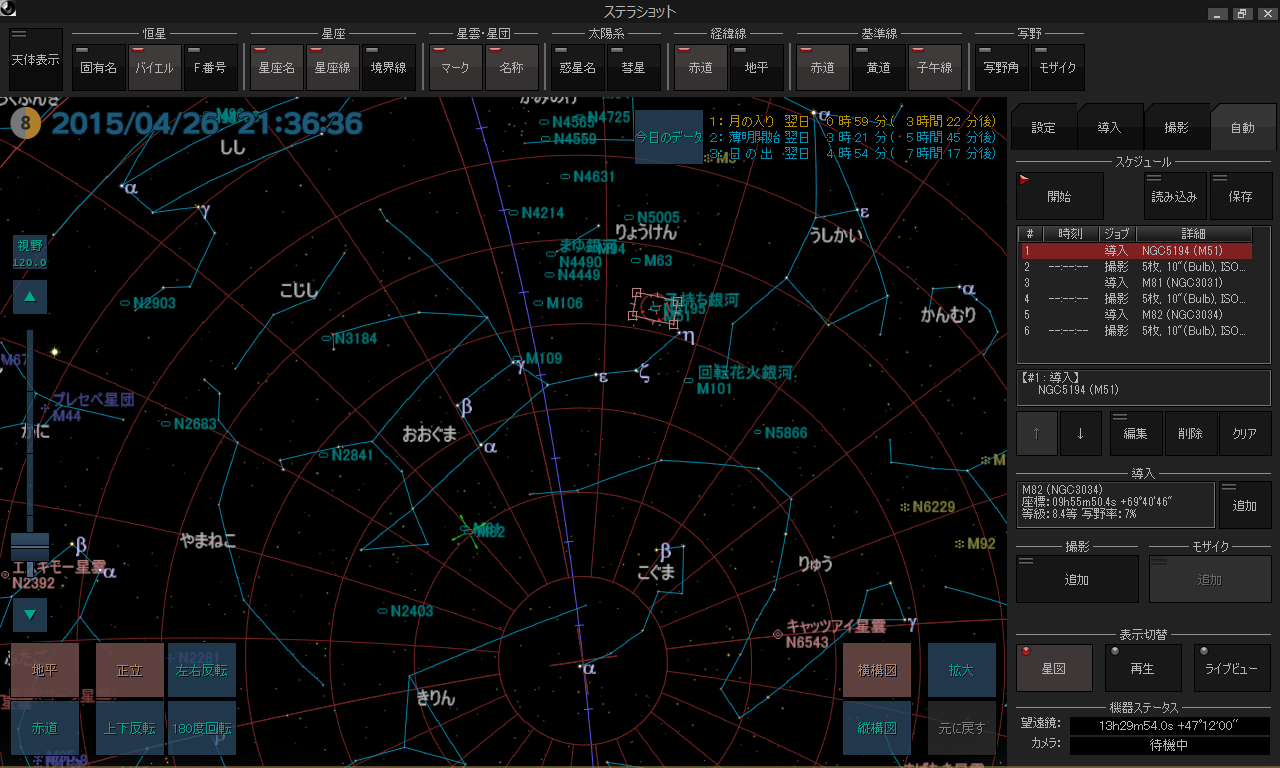The height and width of the screenshot is (768, 1280).
Task: Move schedule item down with ↓ arrow
Action: coord(1080,433)
